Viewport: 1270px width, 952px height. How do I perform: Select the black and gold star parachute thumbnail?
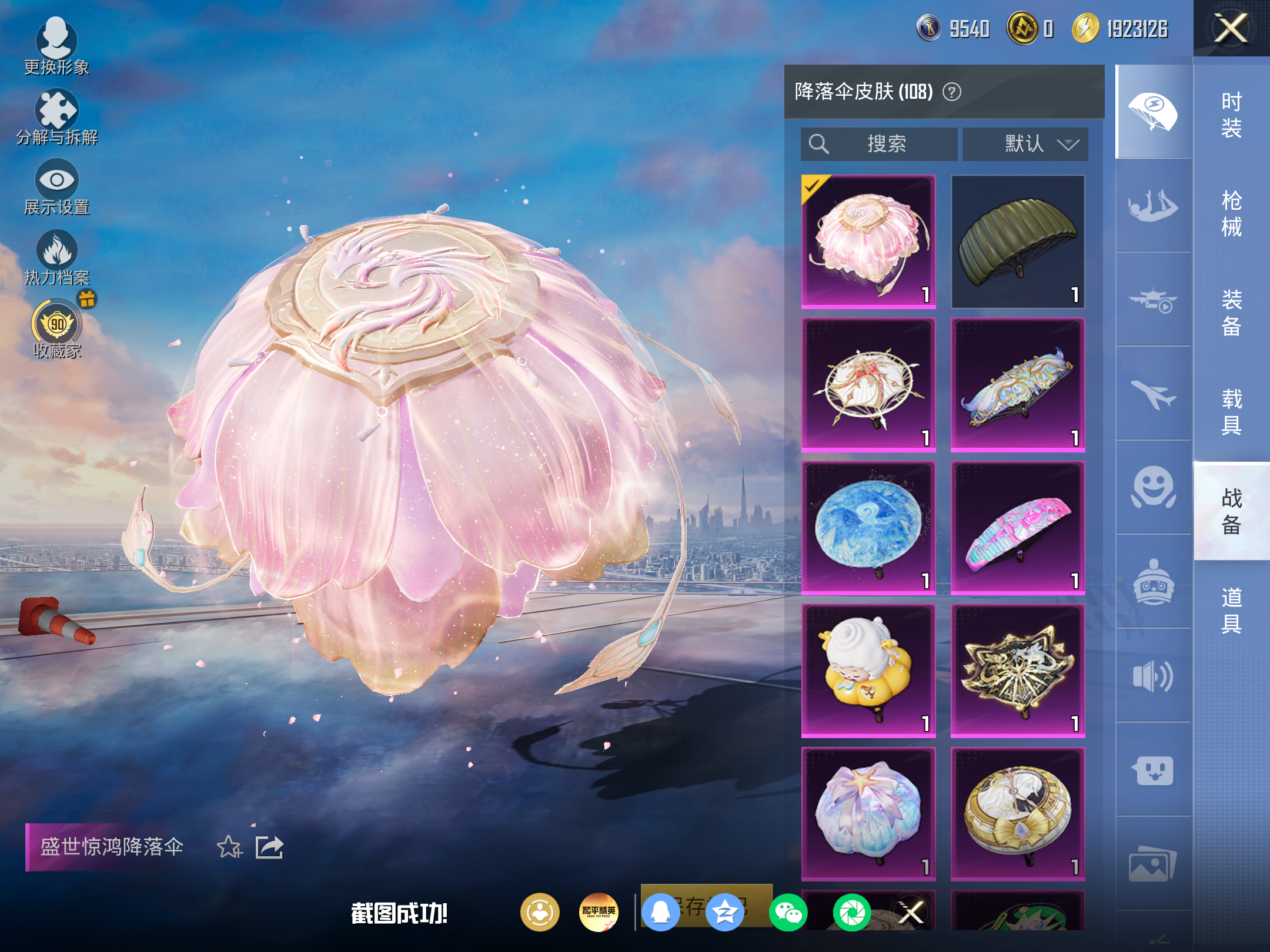pyautogui.click(x=1018, y=671)
